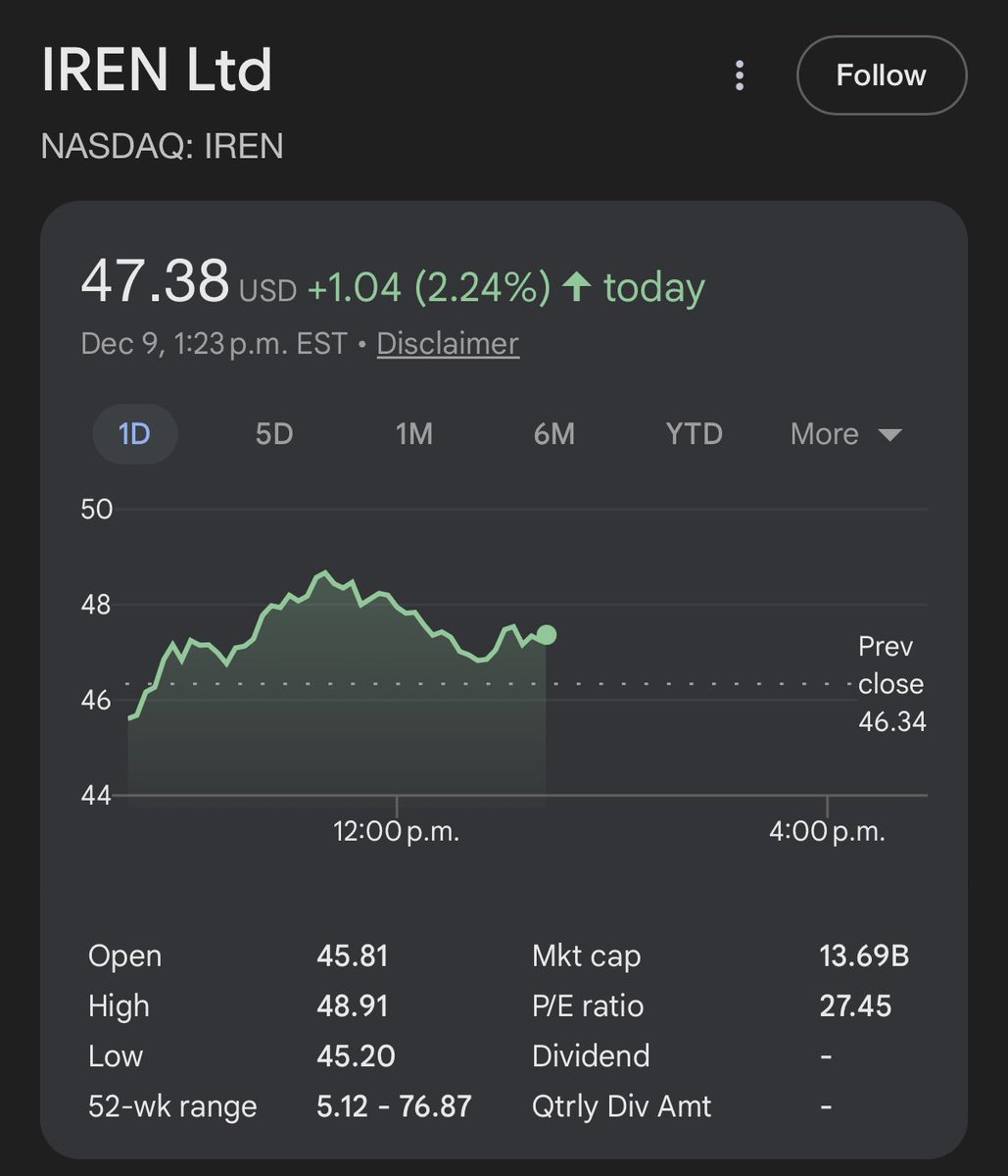The height and width of the screenshot is (1176, 1008).
Task: Click the +1.04 (2.24%) change value
Action: [x=429, y=287]
